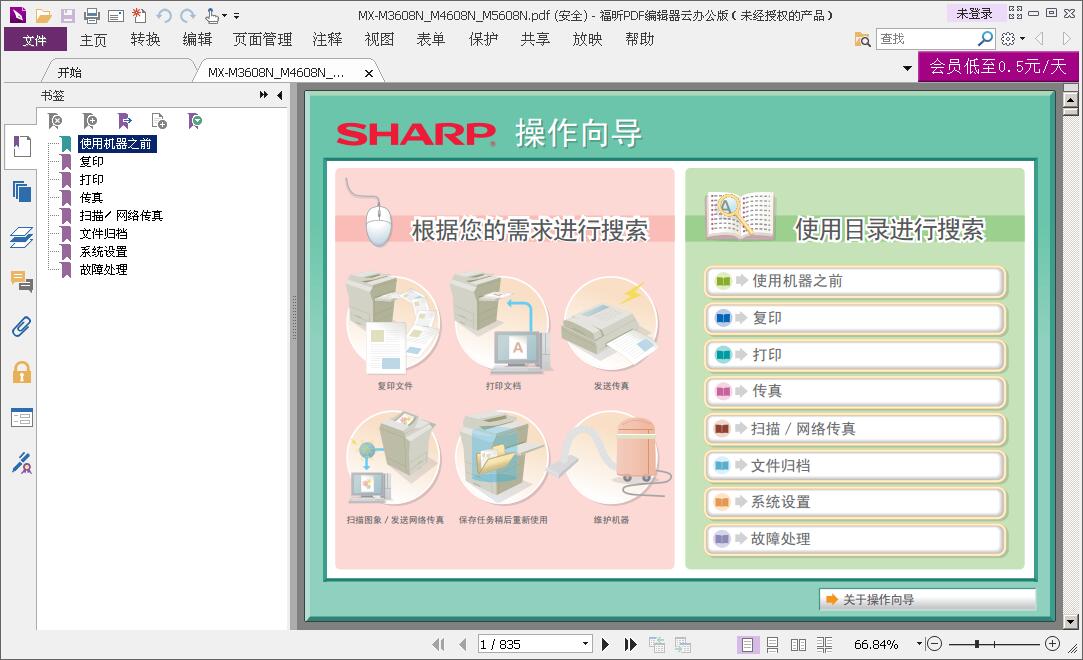
Task: Click the bookmark page-with-plus icon
Action: 159,122
